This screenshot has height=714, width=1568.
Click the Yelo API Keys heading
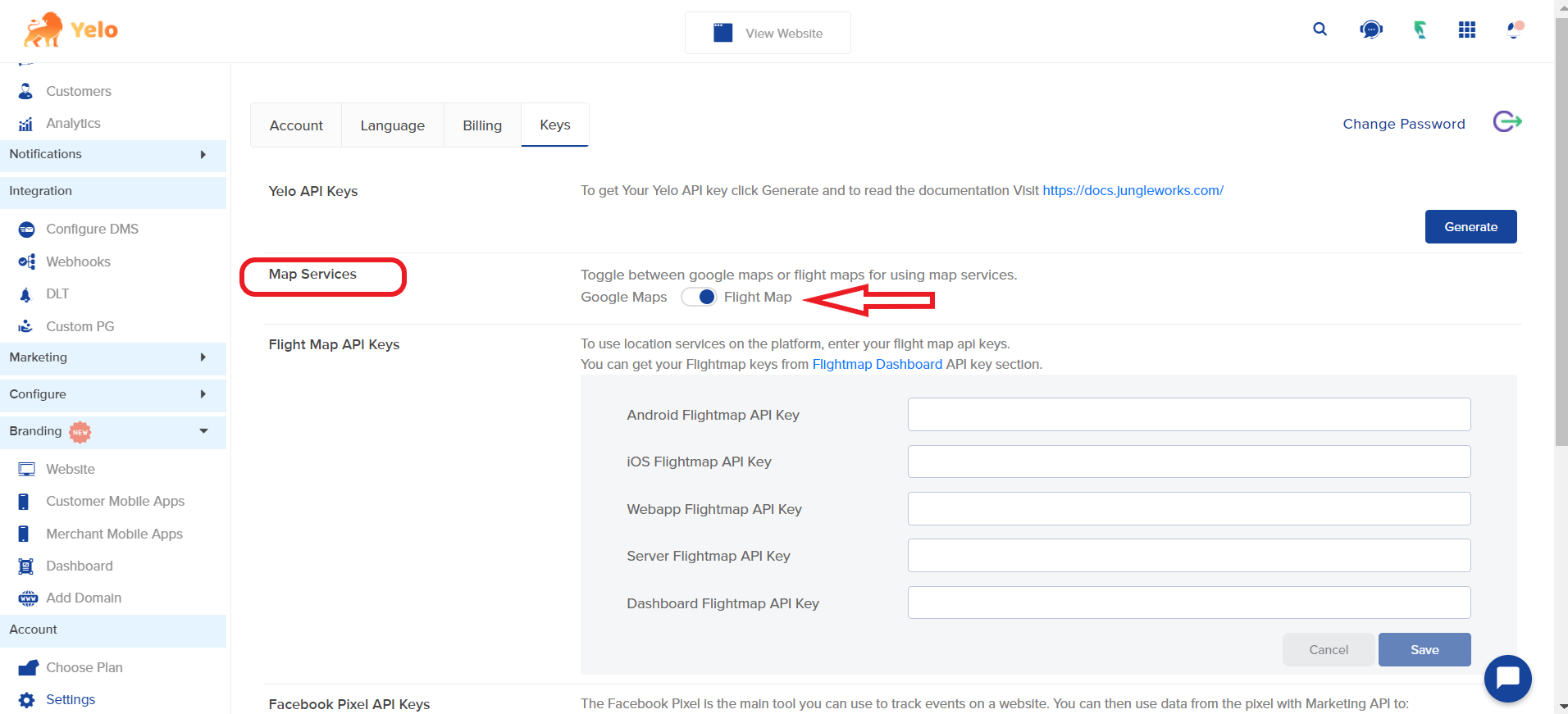[x=313, y=191]
